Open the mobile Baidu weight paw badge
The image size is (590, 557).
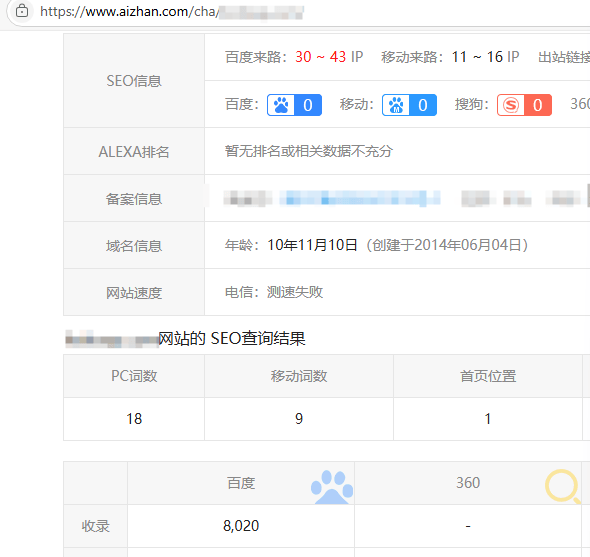[x=409, y=105]
